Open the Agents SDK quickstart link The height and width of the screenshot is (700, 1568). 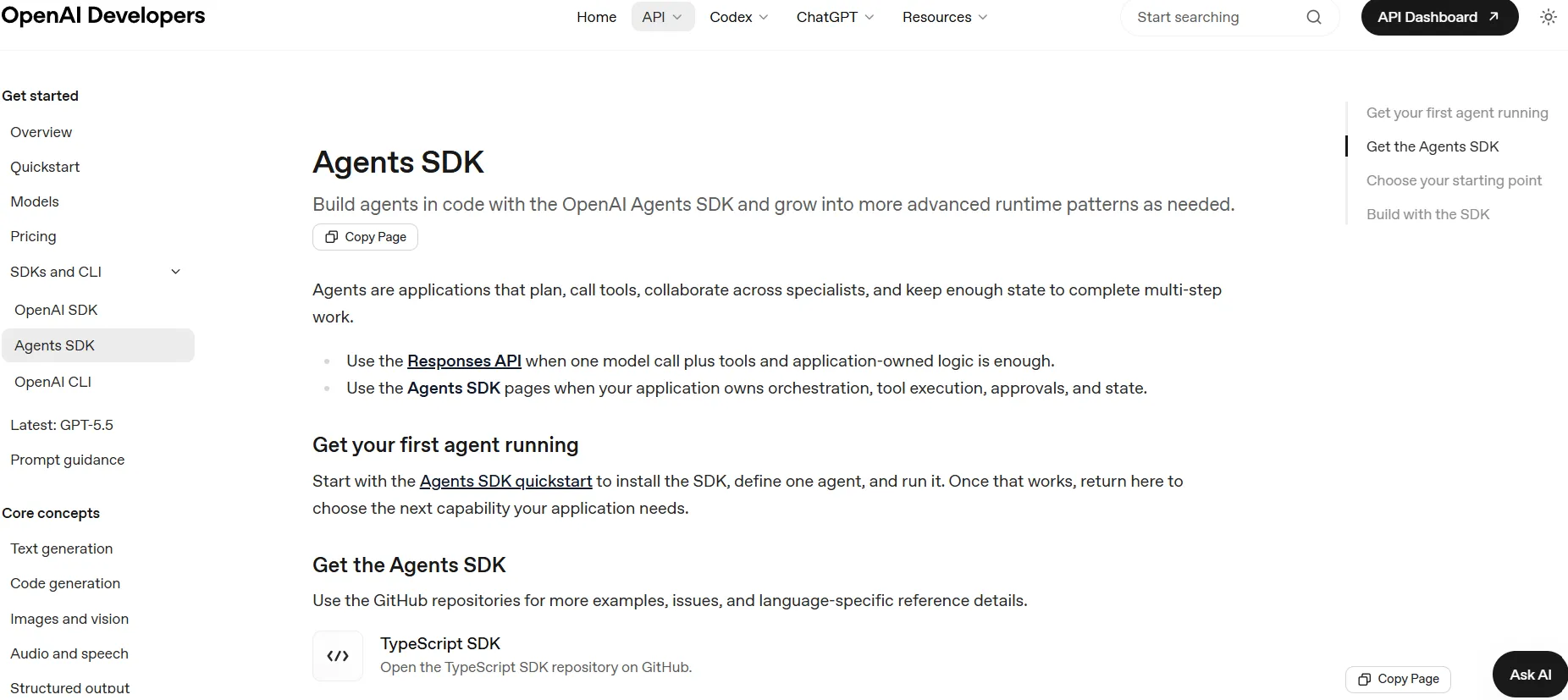point(505,481)
